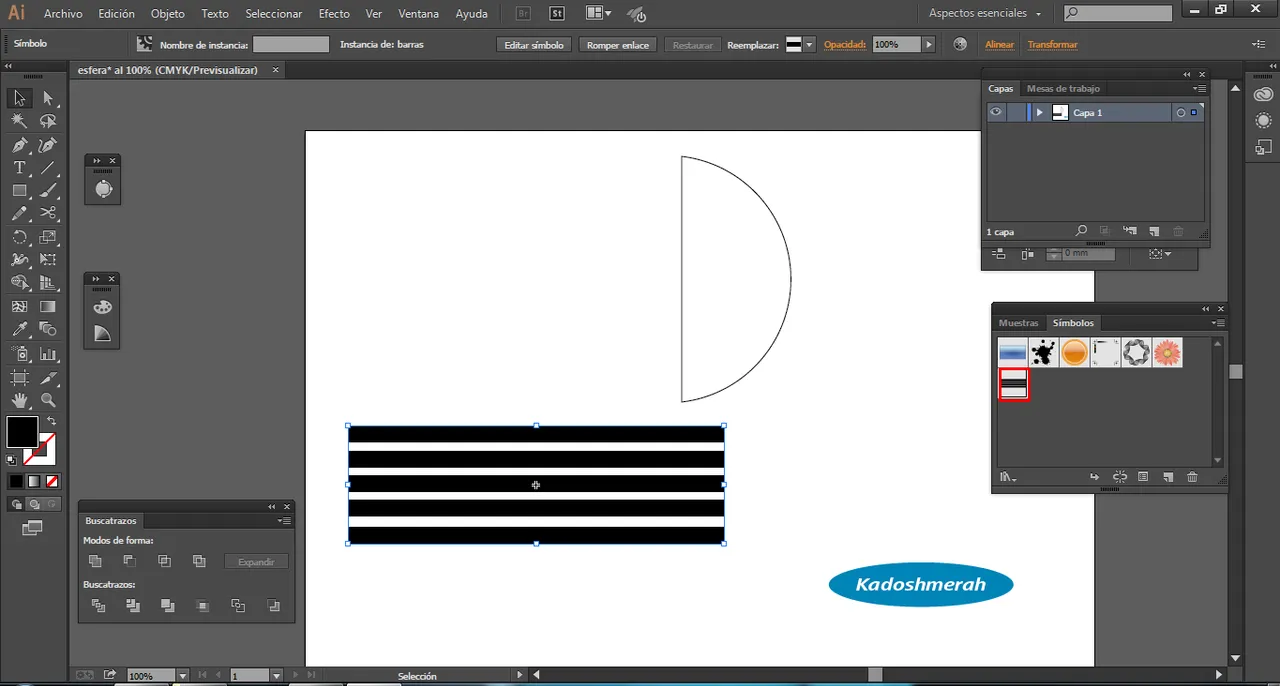The image size is (1280, 686).
Task: Click the Unite shape mode in Buscatrazos
Action: click(96, 561)
